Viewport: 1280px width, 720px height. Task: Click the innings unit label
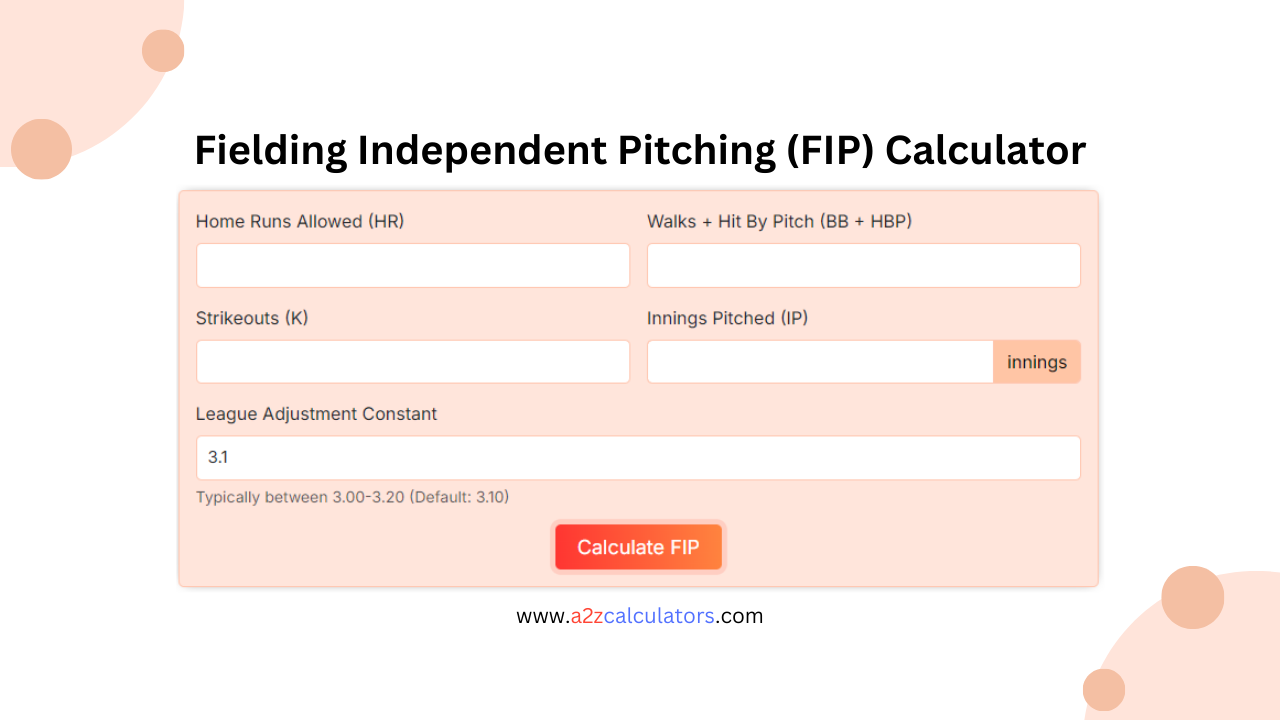tap(1037, 361)
